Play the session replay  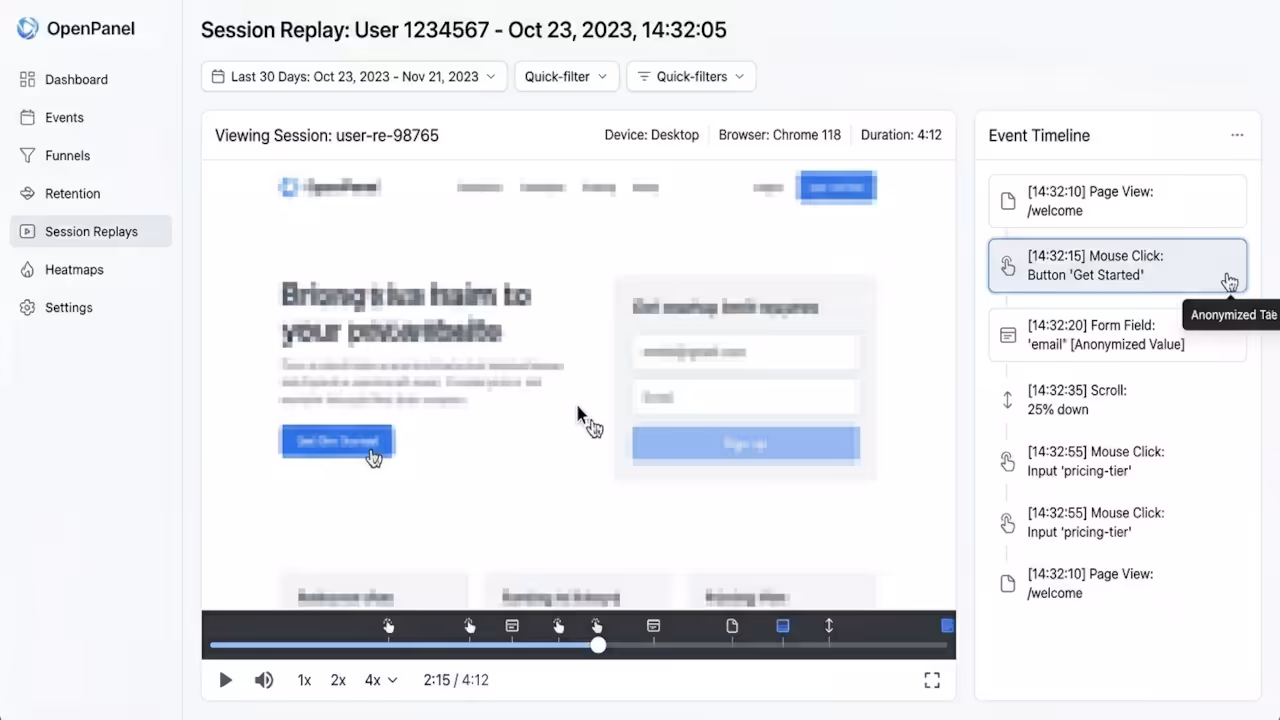click(225, 680)
